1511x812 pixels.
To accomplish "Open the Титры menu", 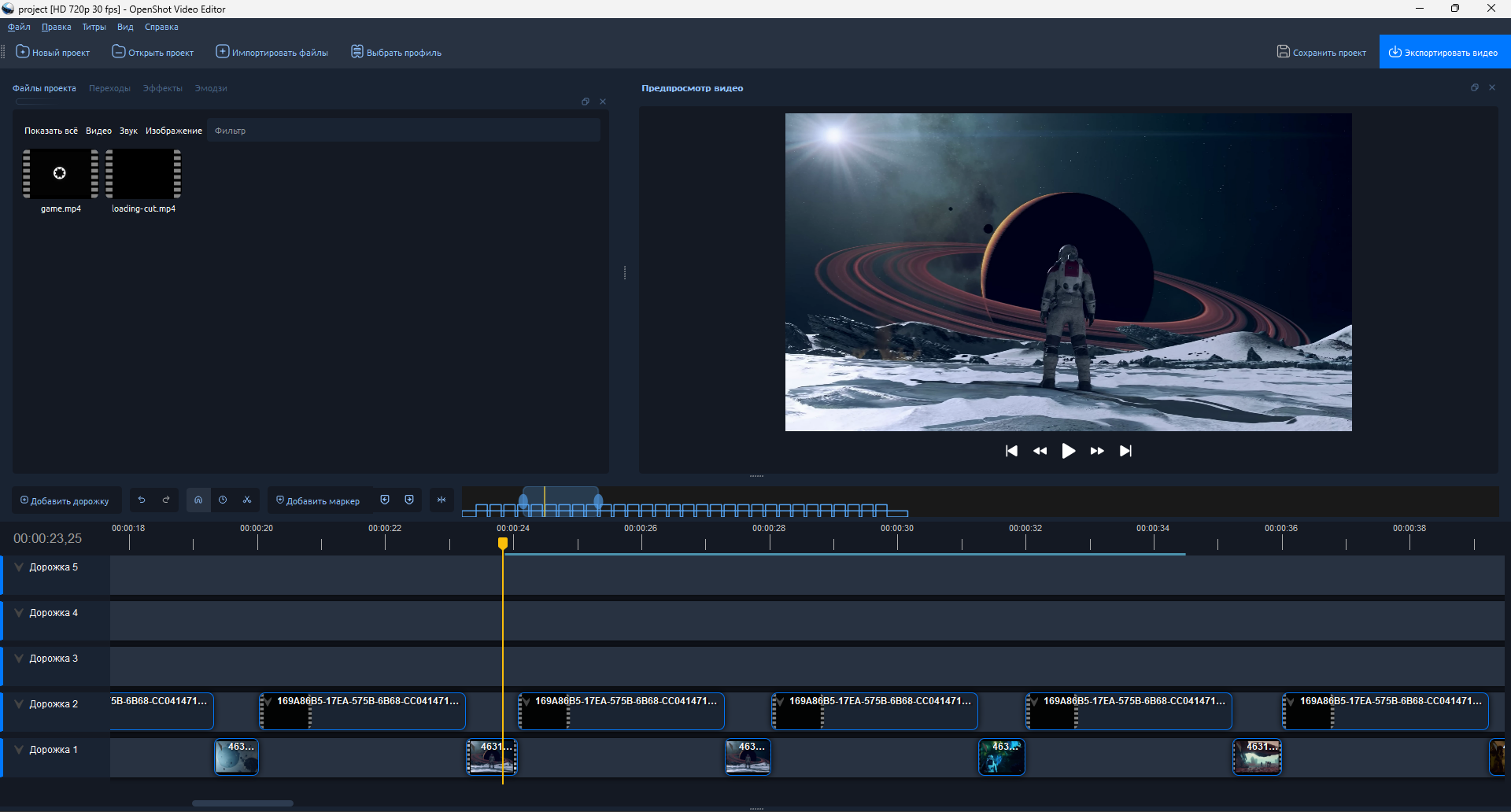I will coord(94,27).
